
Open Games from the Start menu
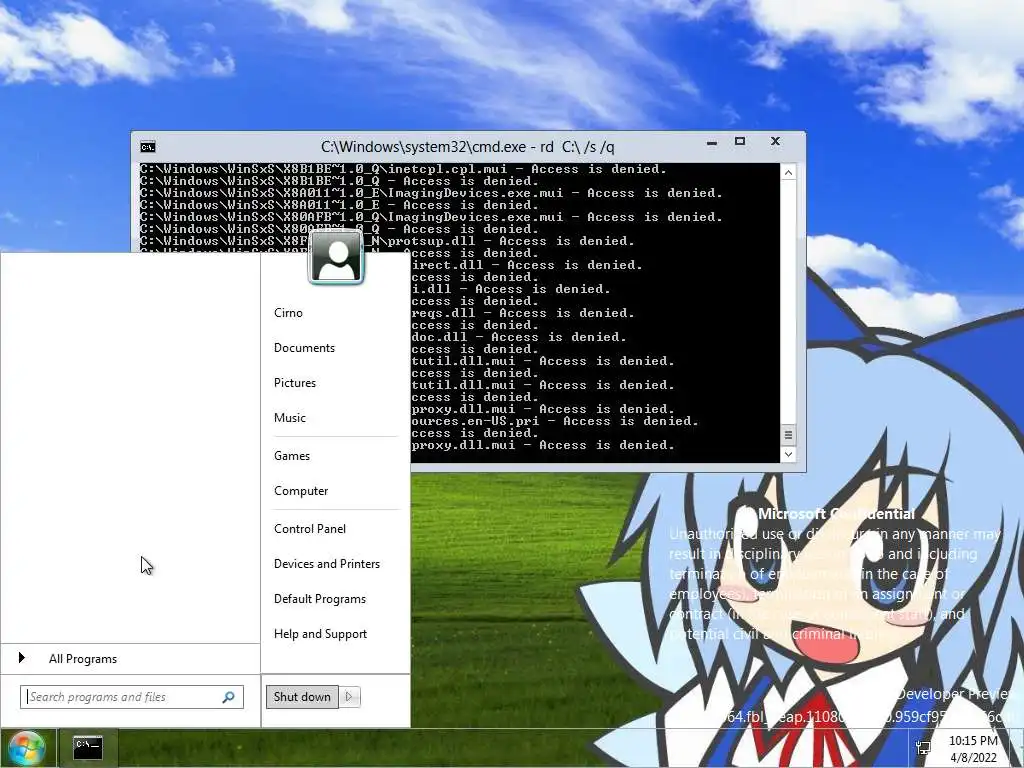point(292,456)
